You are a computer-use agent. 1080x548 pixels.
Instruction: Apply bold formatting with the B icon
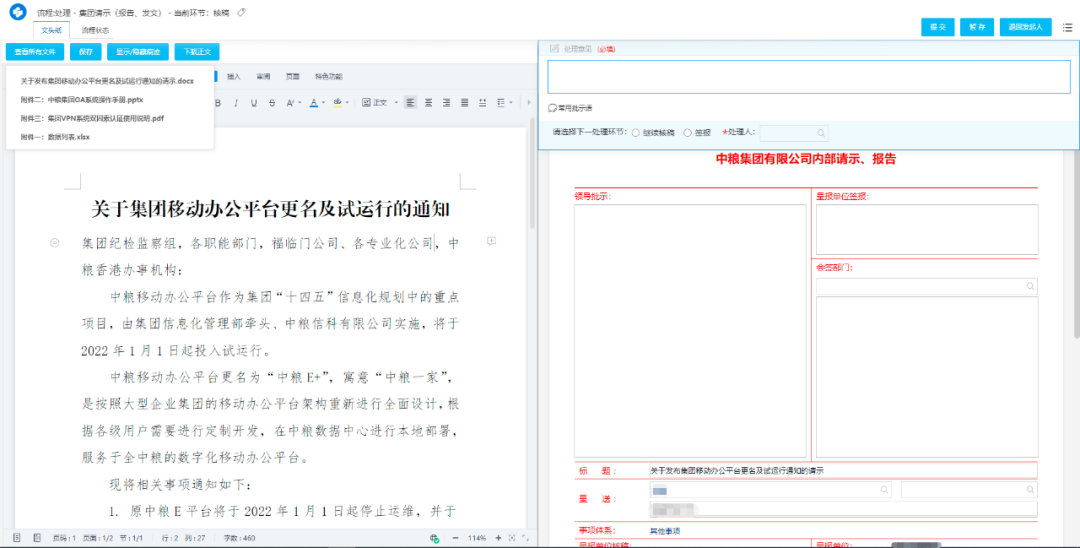click(x=218, y=103)
